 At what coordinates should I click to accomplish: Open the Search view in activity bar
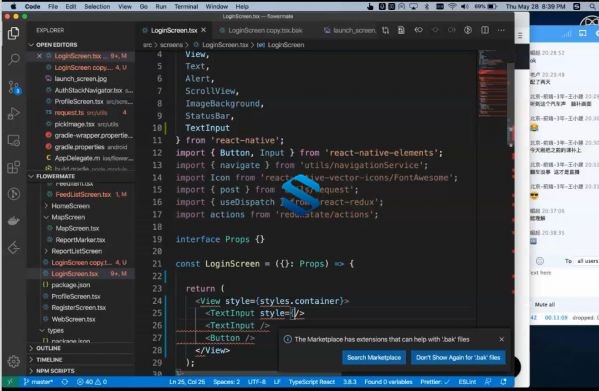[x=14, y=59]
